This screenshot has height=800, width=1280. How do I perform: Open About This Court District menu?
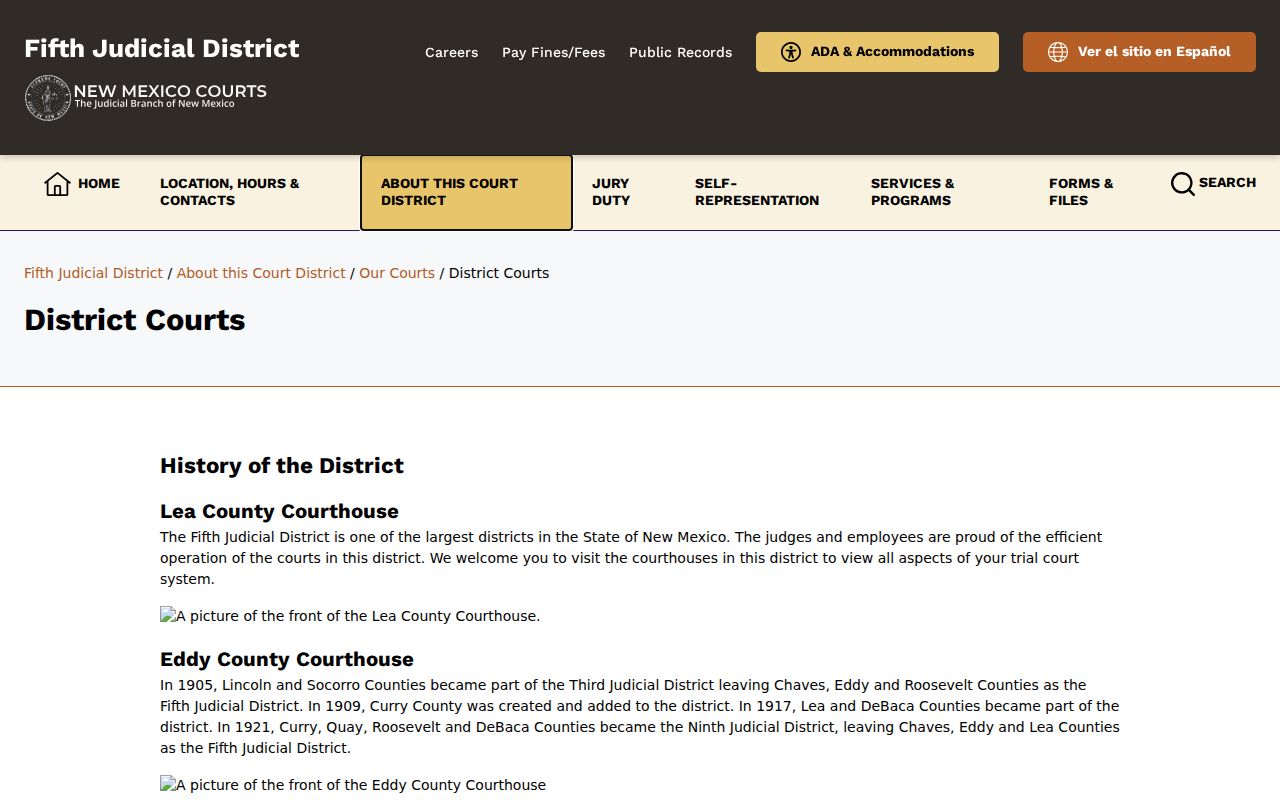[x=466, y=192]
